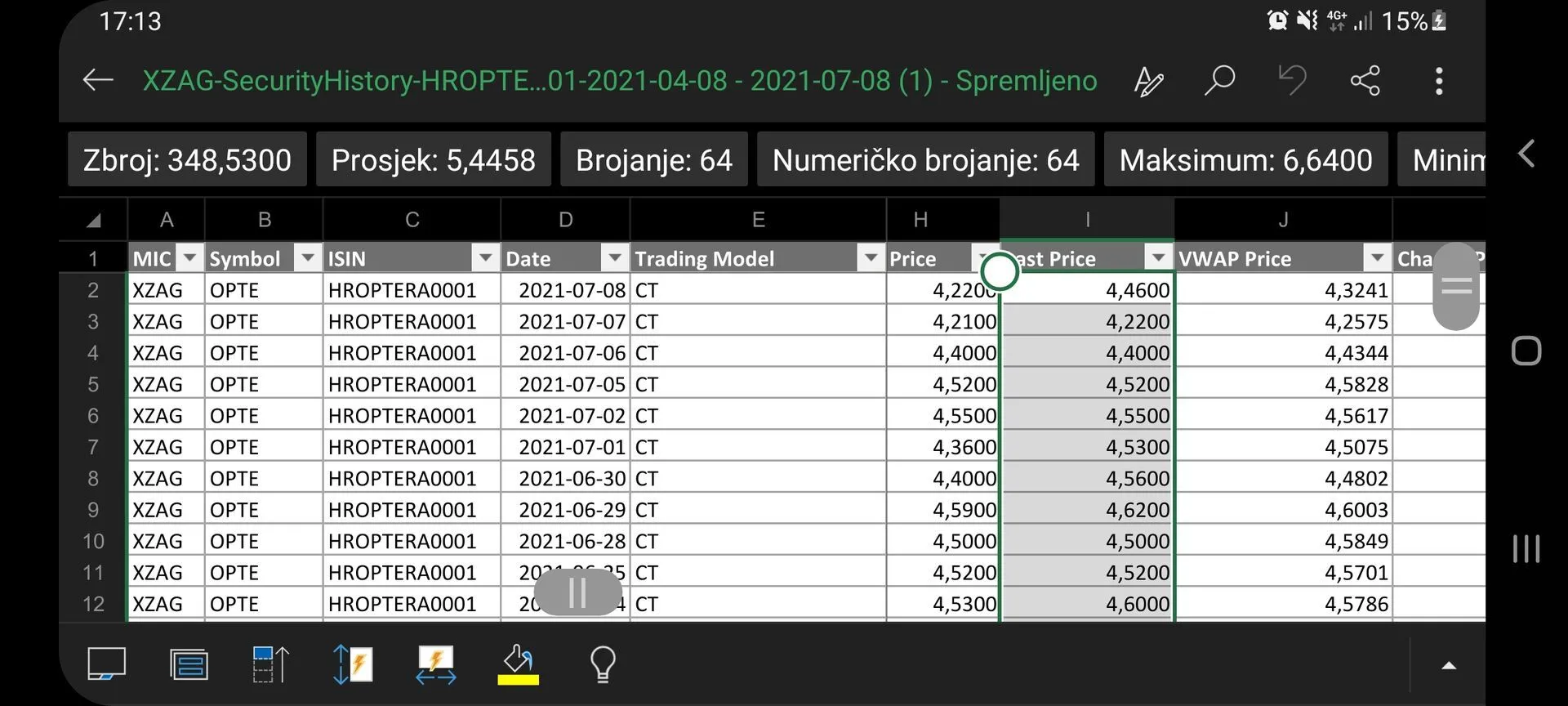Apply yellow fill color bucket
The image size is (1568, 706).
coord(519,664)
